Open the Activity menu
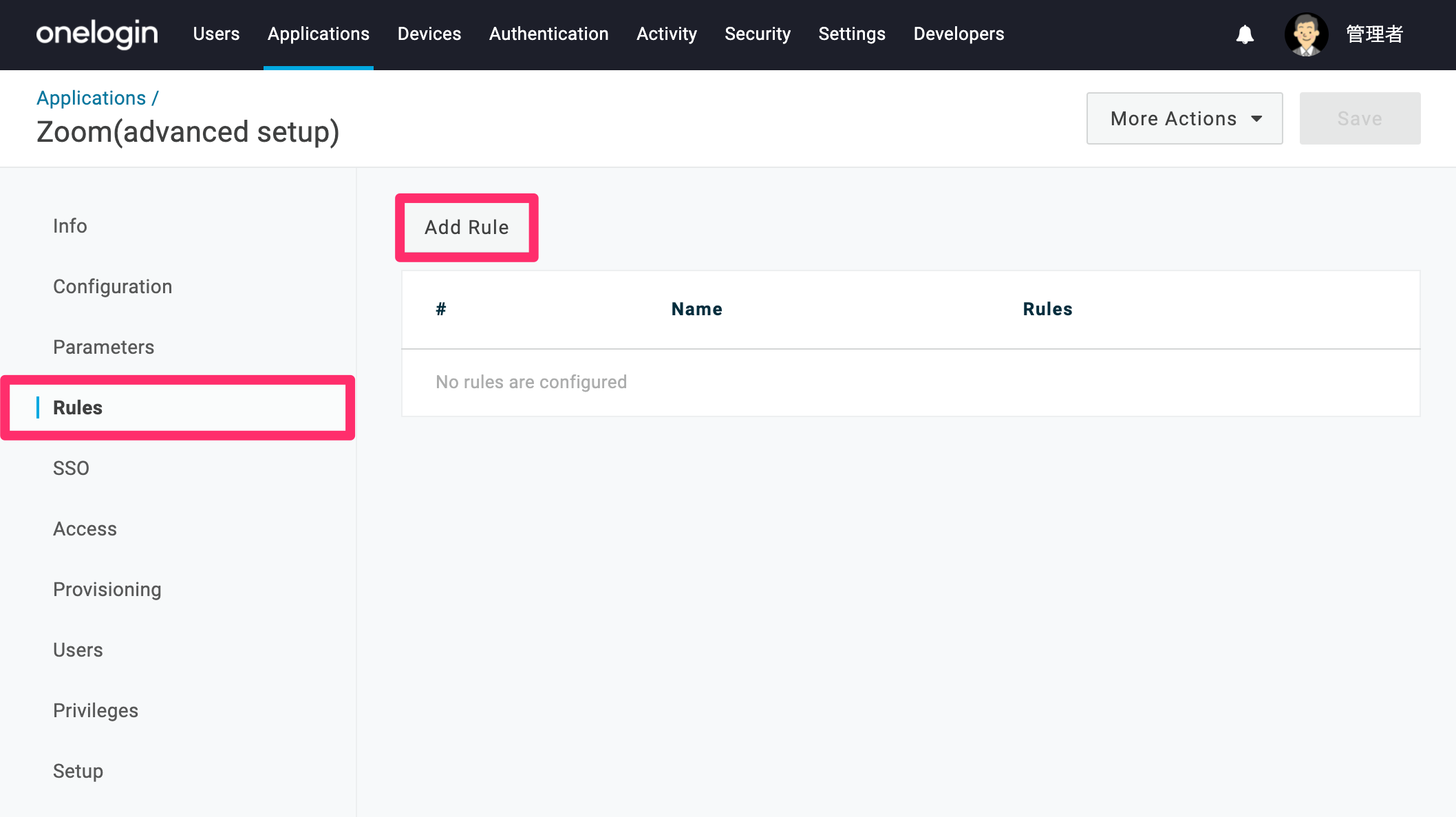 point(667,34)
